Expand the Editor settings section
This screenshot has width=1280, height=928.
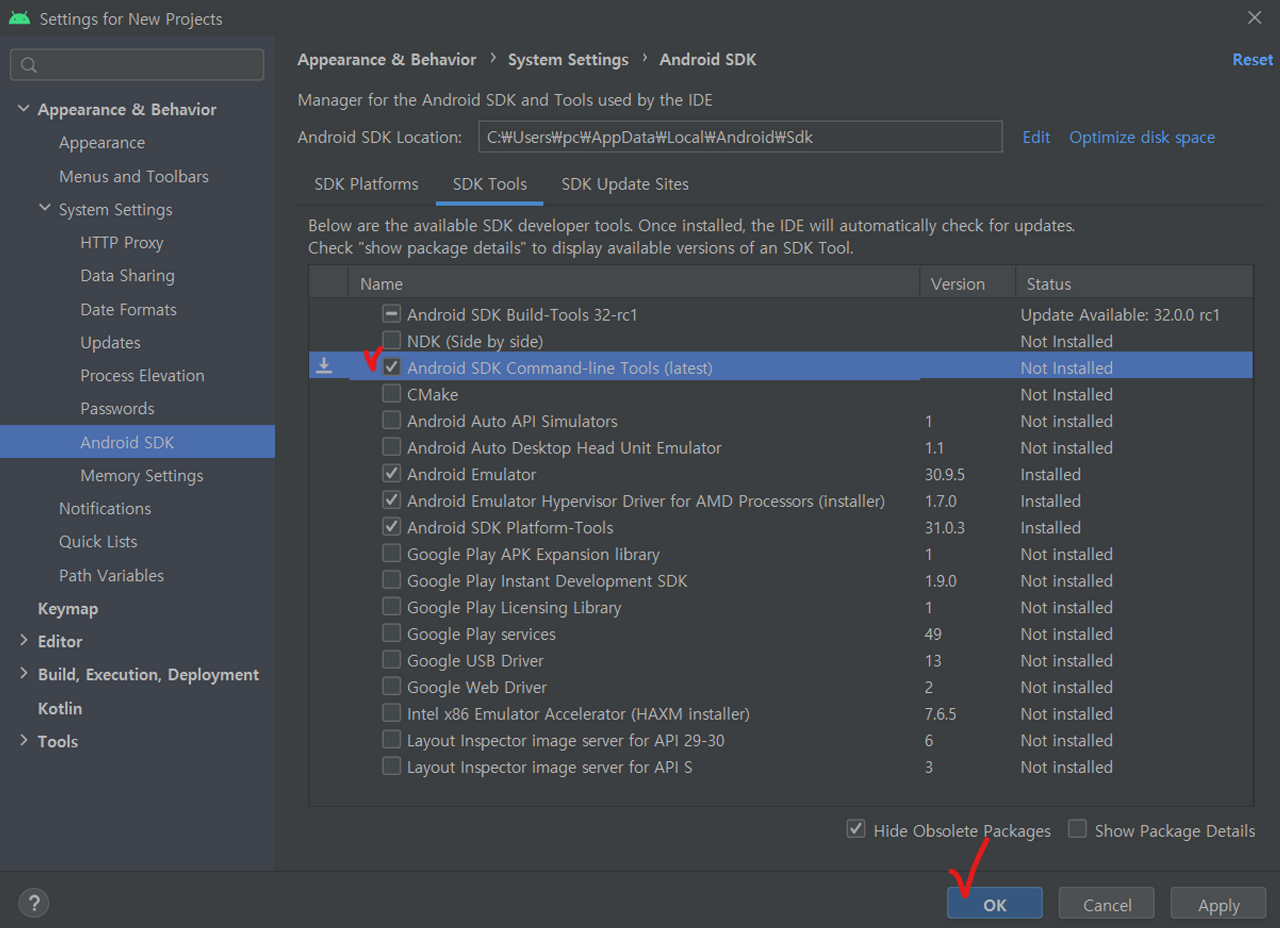pyautogui.click(x=24, y=641)
